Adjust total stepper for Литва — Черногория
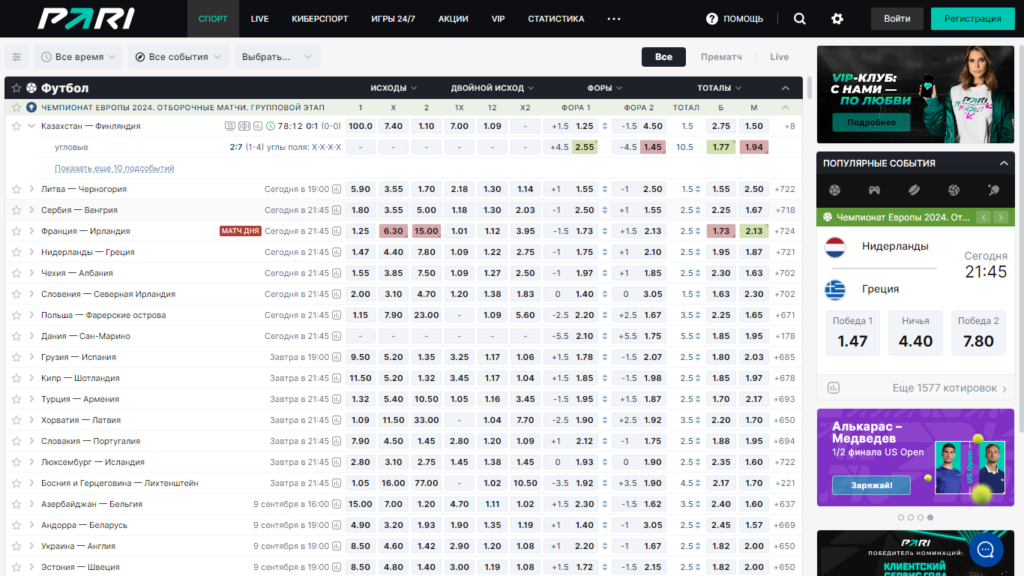 point(697,189)
